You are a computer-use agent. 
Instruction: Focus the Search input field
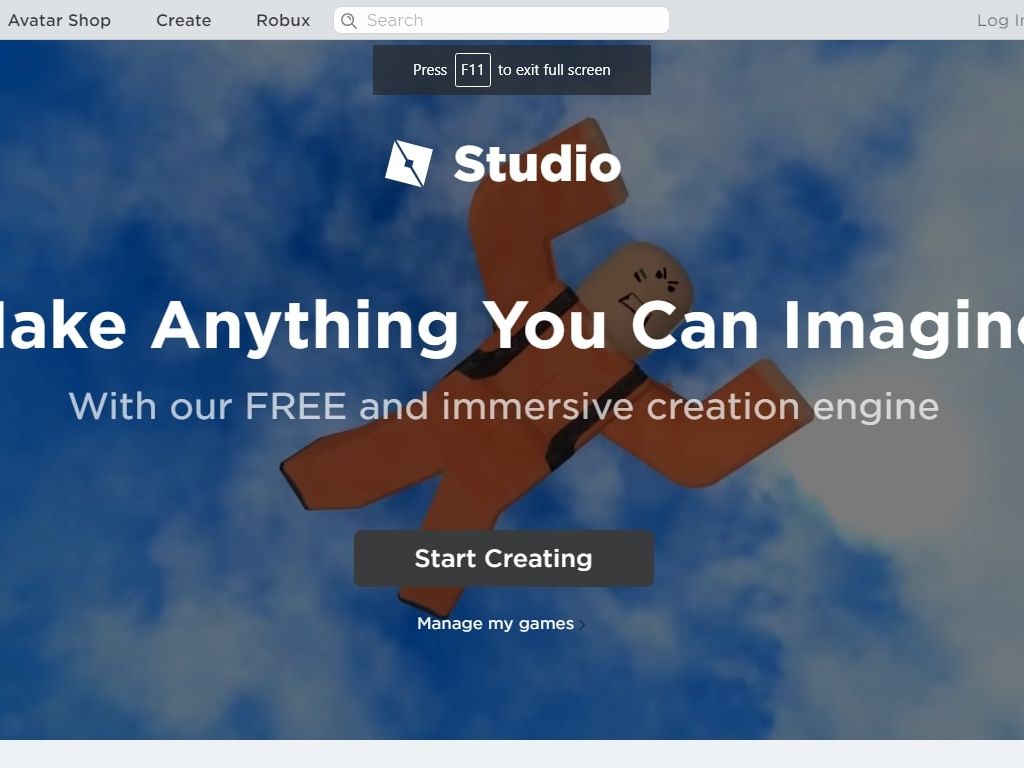501,20
